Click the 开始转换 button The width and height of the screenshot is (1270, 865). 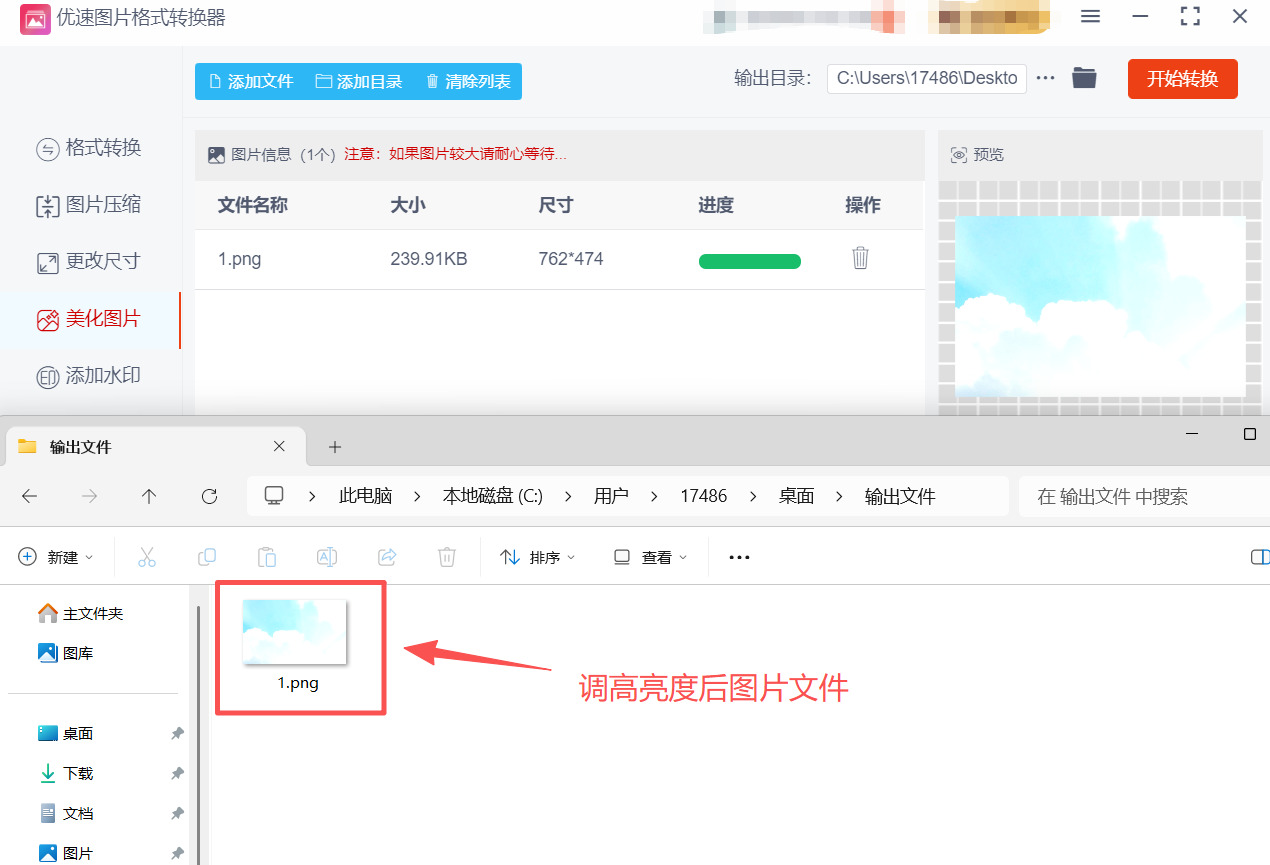point(1182,79)
